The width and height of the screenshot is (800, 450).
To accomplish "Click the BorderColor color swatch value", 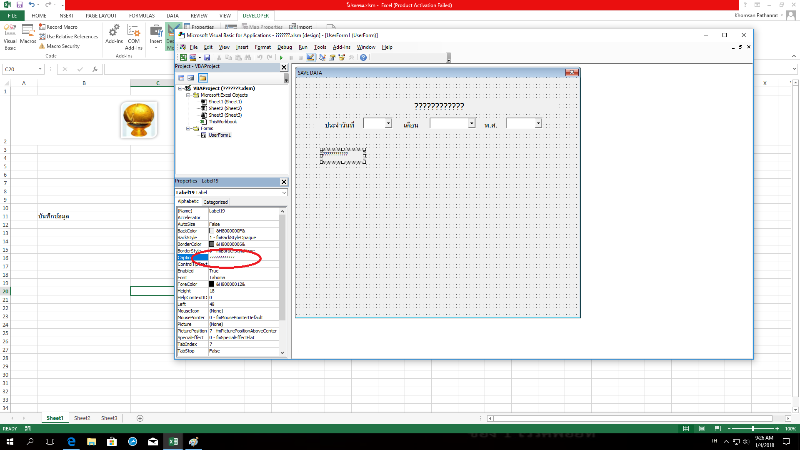I will pyautogui.click(x=212, y=244).
